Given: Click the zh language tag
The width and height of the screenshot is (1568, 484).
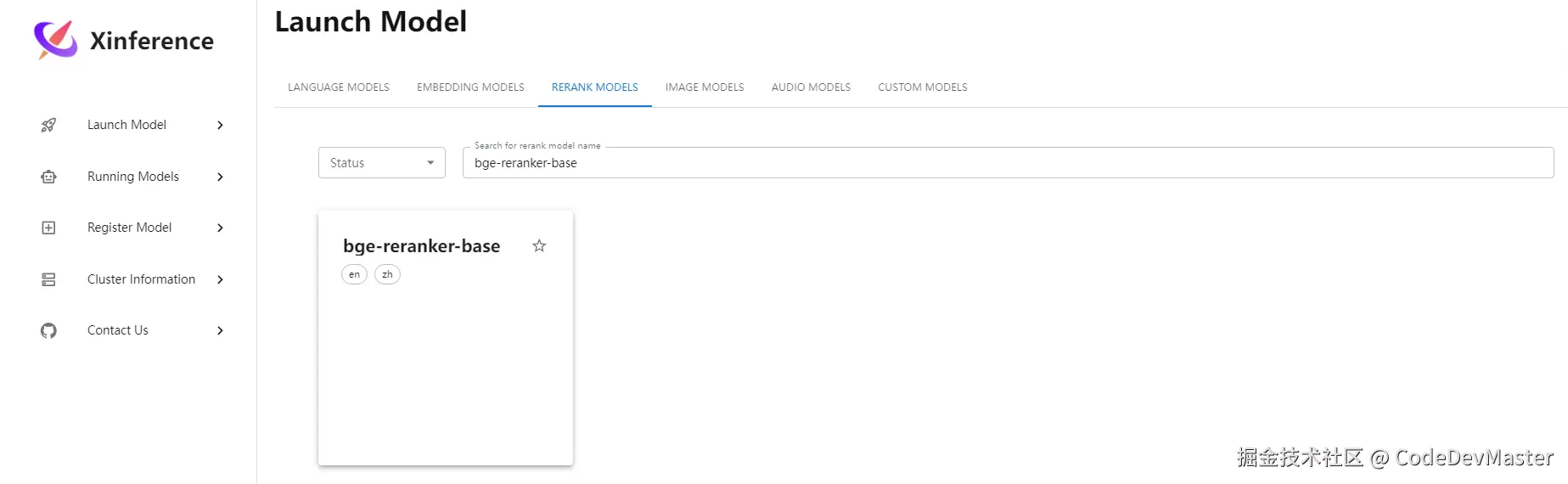Looking at the screenshot, I should tap(387, 274).
